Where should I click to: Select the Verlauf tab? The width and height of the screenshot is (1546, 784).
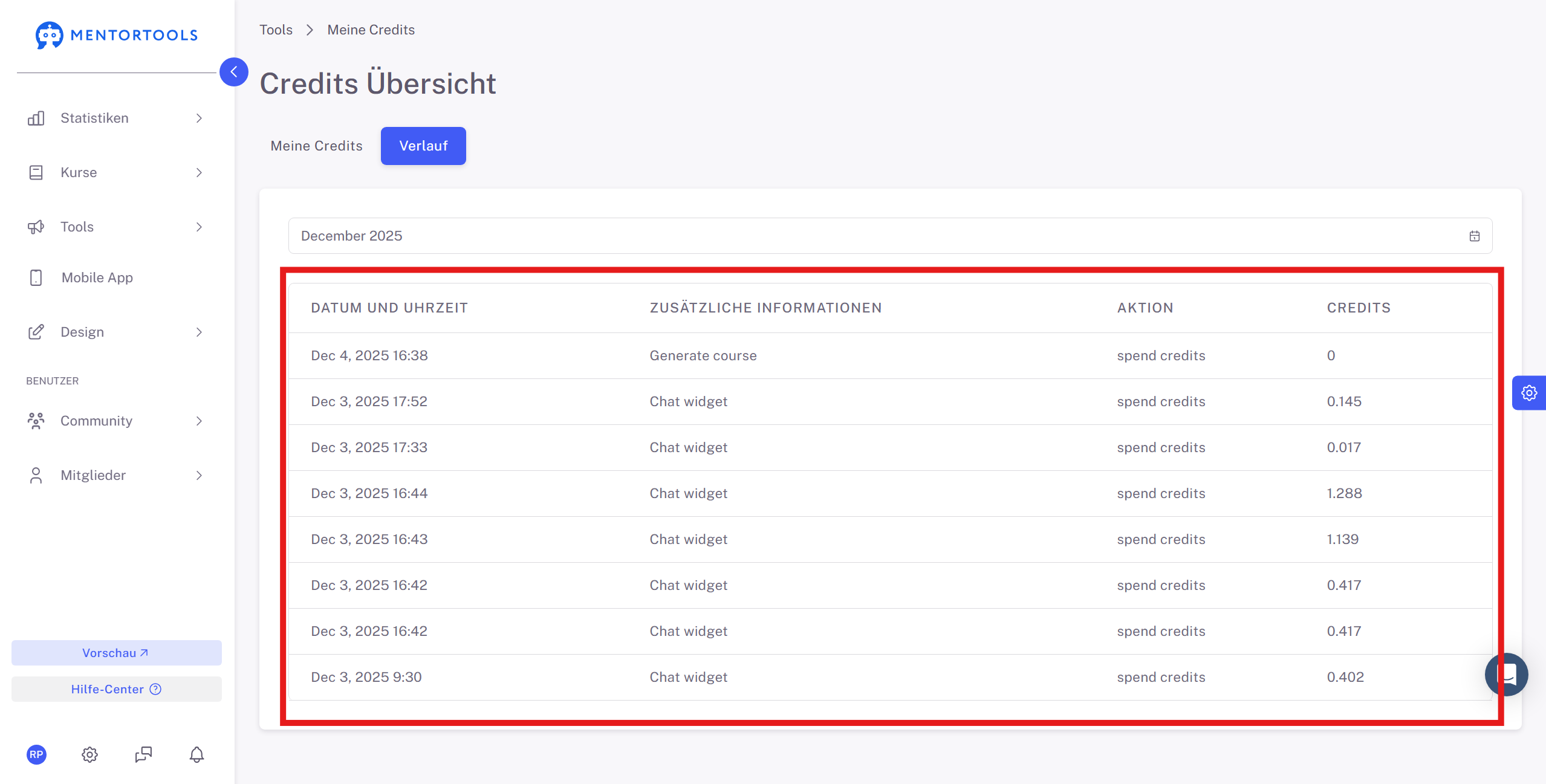point(423,146)
